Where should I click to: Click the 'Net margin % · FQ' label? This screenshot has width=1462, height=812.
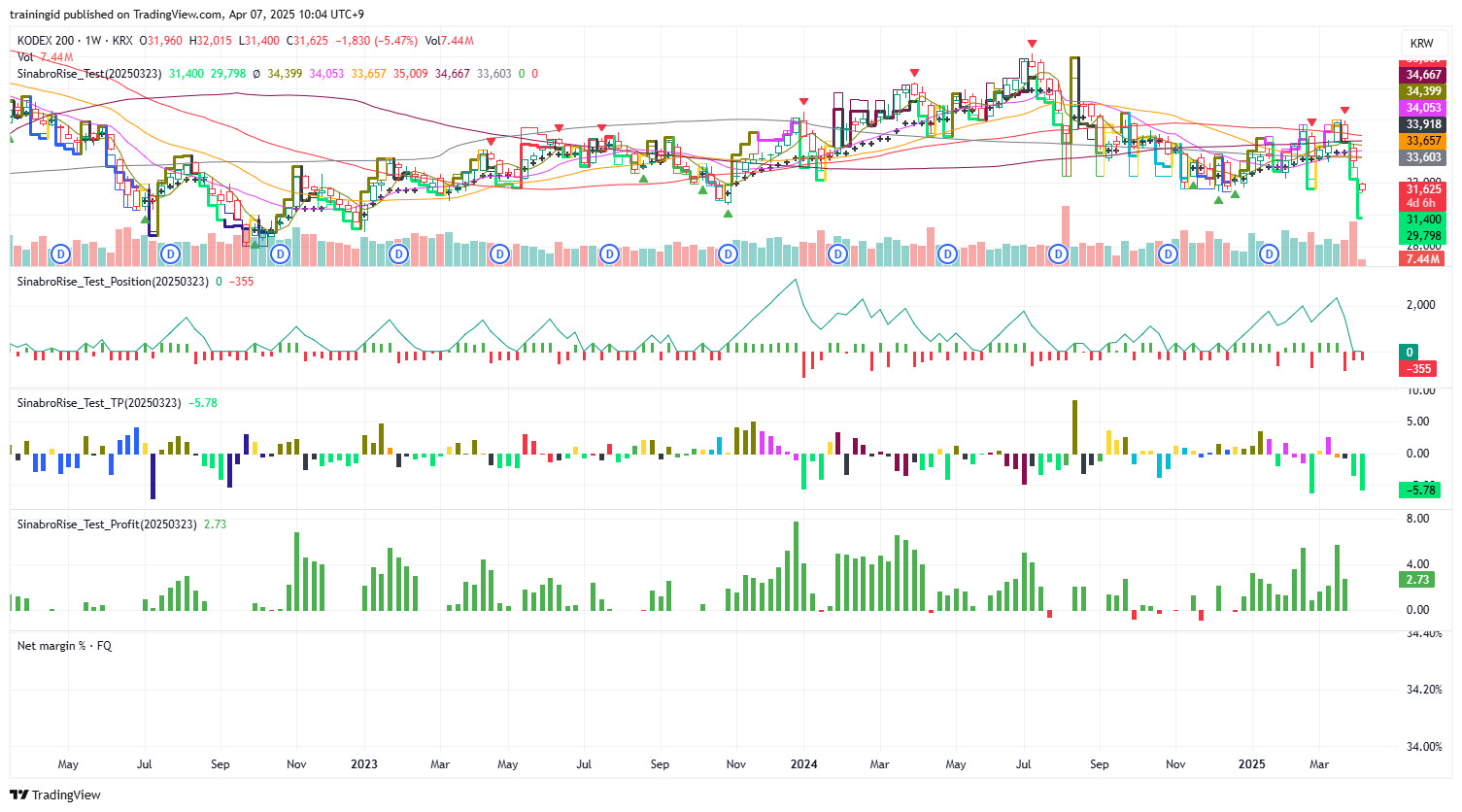pos(64,646)
